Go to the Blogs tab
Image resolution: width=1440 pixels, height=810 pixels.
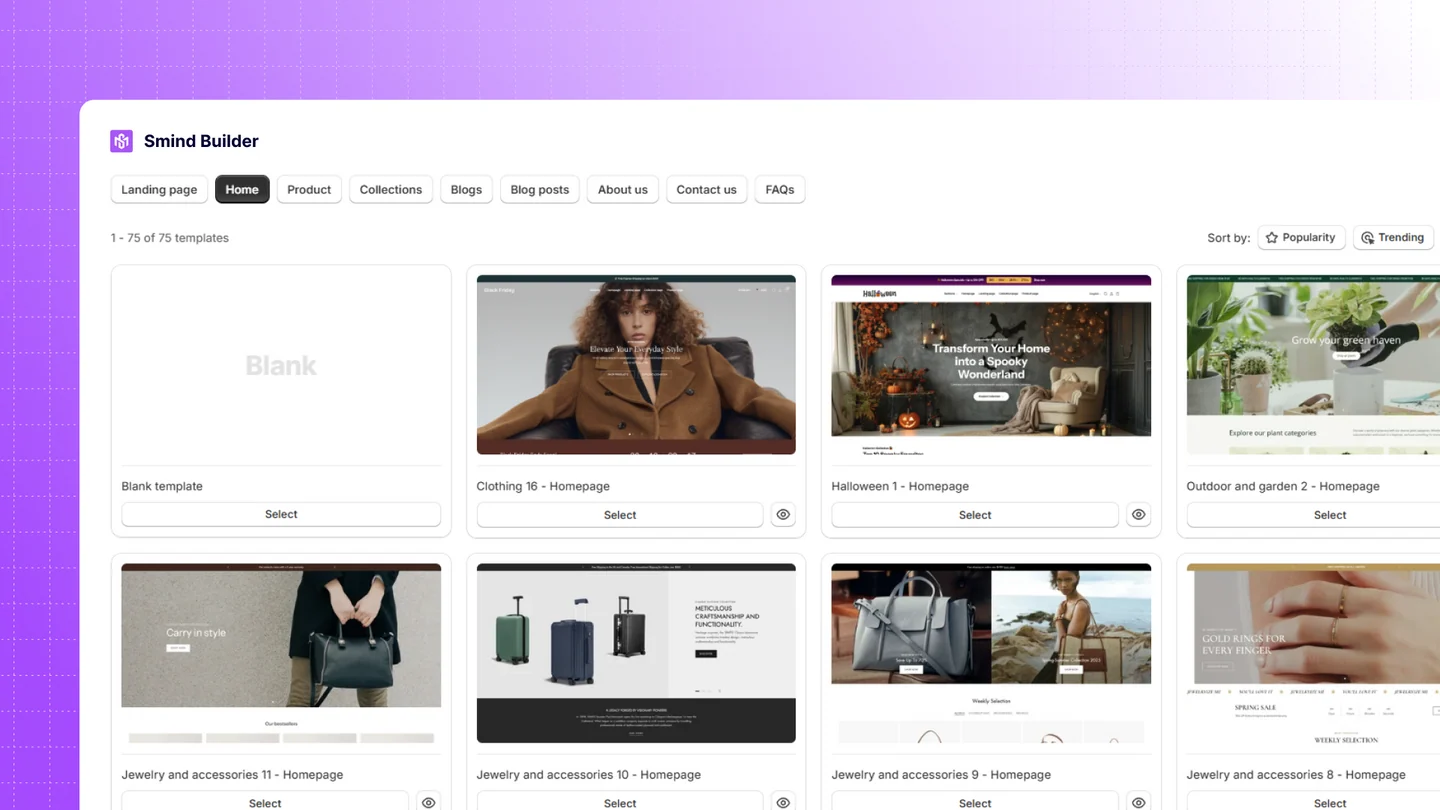(x=466, y=190)
